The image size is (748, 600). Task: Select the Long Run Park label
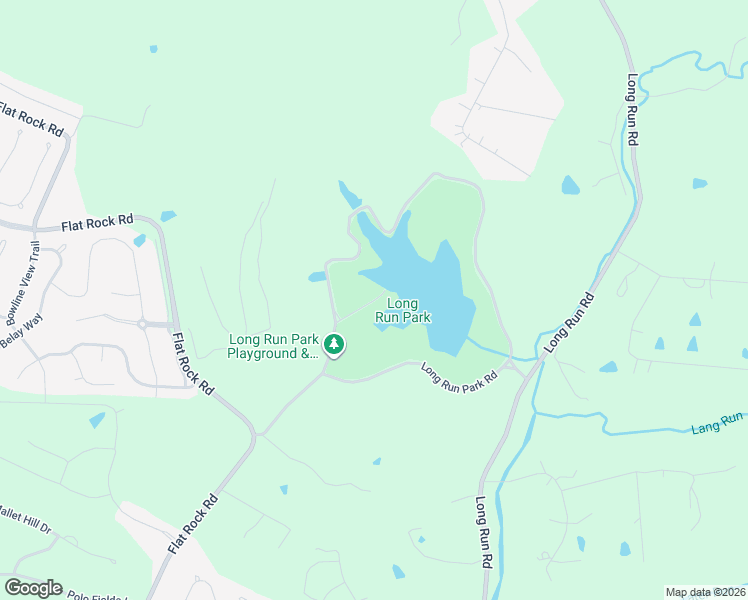click(403, 310)
